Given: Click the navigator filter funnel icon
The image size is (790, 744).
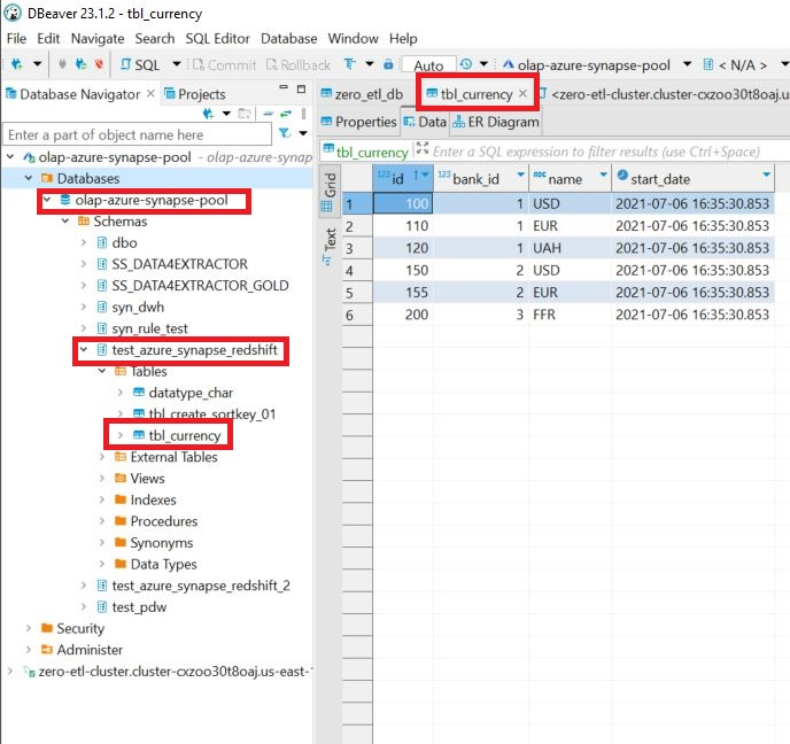Looking at the screenshot, I should tap(285, 133).
